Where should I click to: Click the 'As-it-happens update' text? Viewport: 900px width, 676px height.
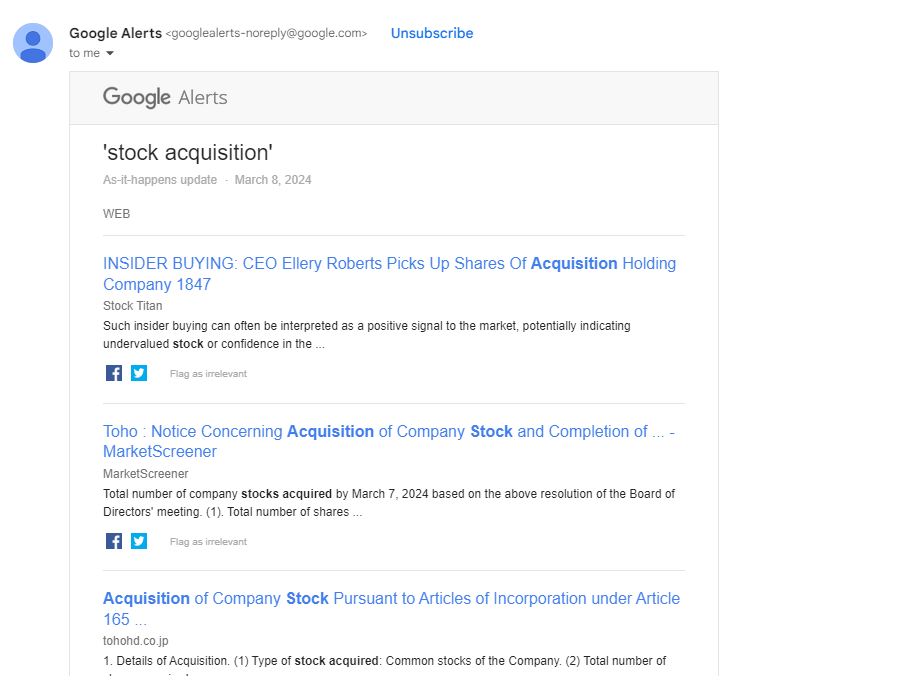[160, 180]
